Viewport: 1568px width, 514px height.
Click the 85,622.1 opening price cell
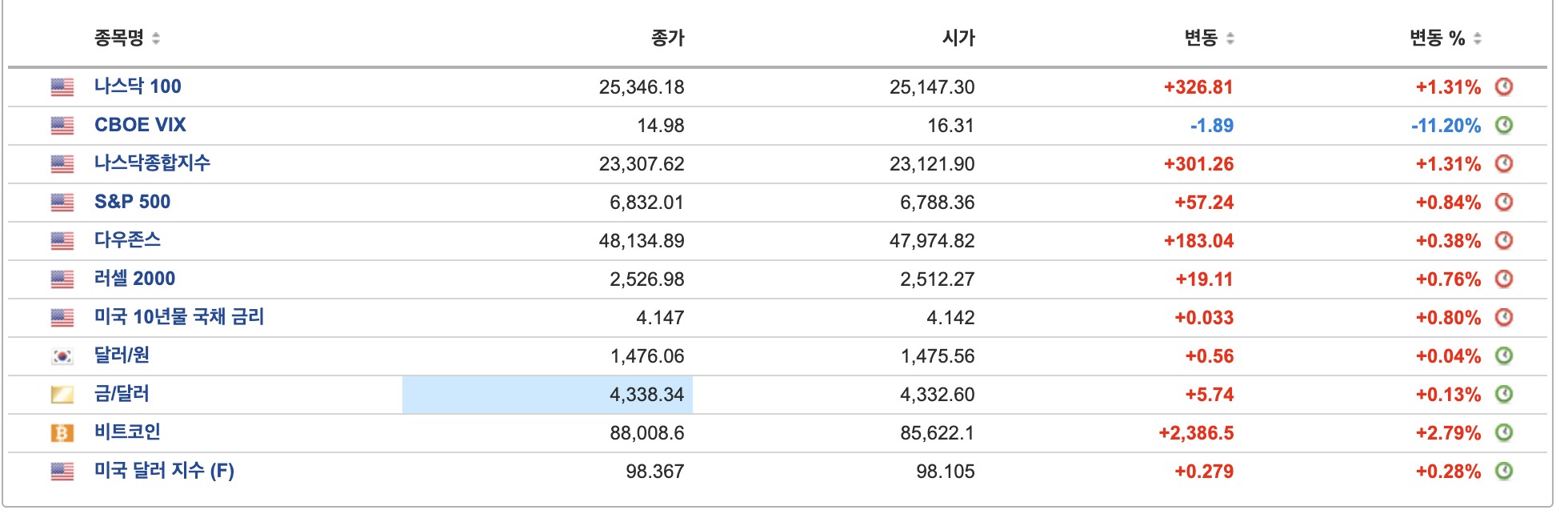(x=938, y=433)
